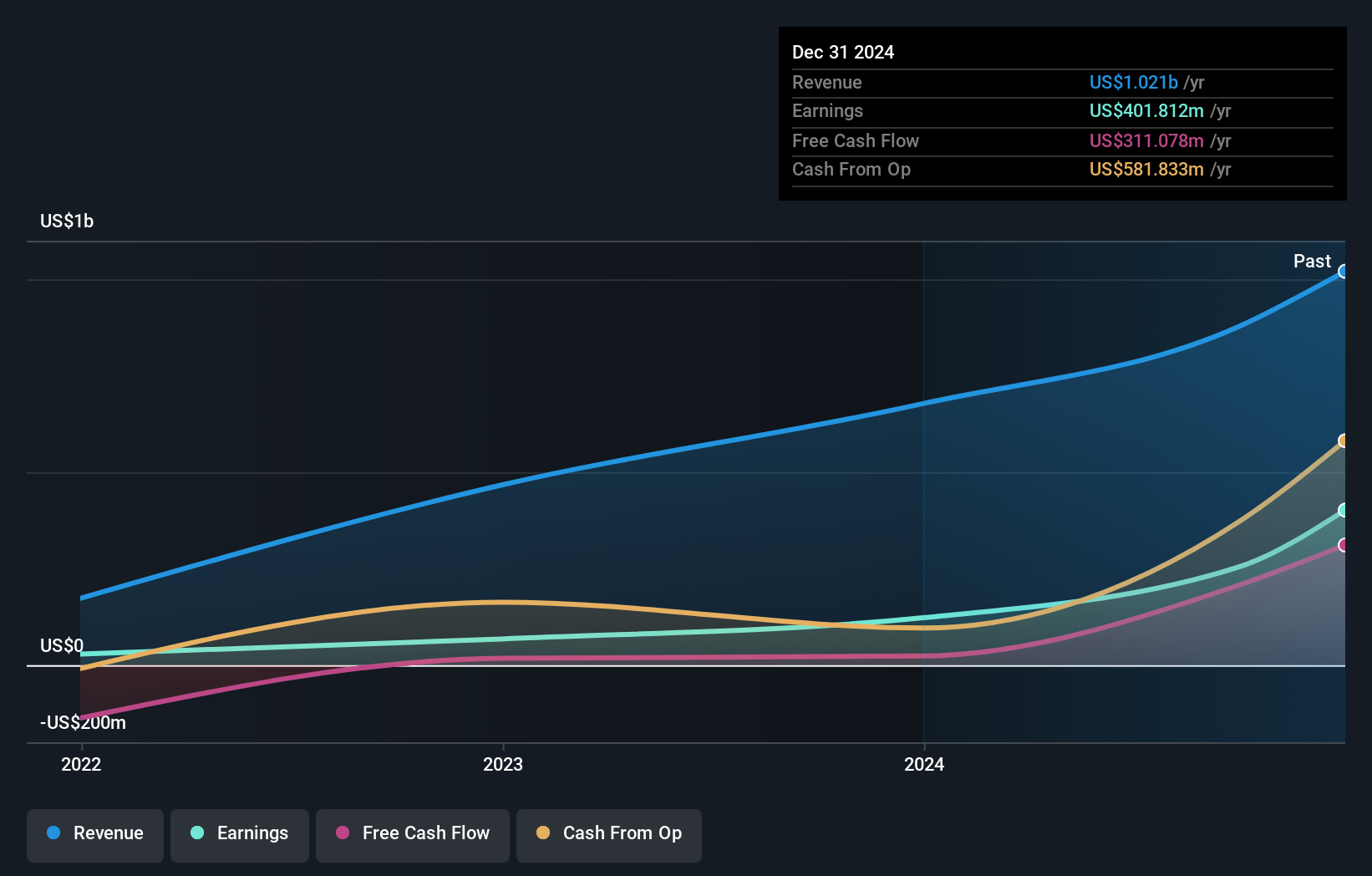Toggle the Cash From Op legend button
Screen dimensions: 1372x876
(x=609, y=835)
